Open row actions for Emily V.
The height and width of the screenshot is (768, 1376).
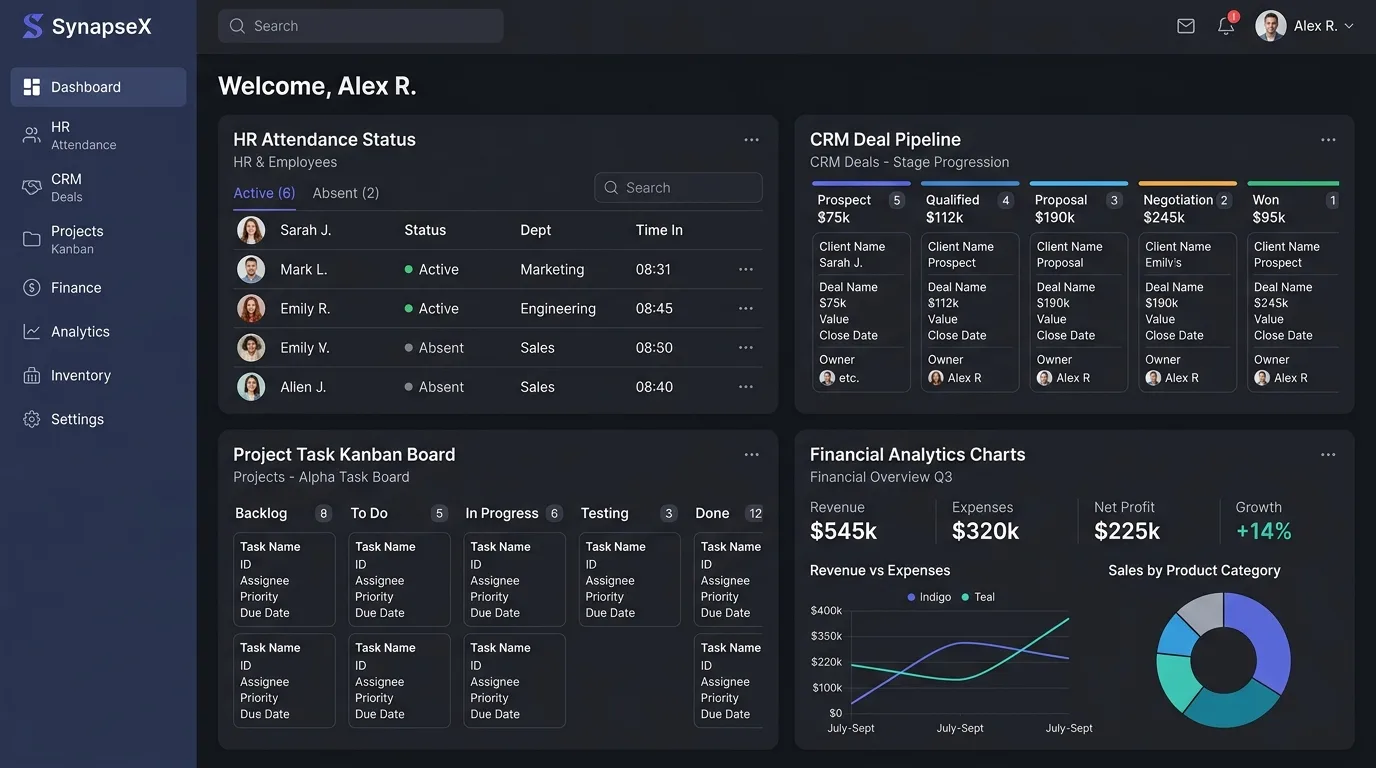[x=746, y=348]
